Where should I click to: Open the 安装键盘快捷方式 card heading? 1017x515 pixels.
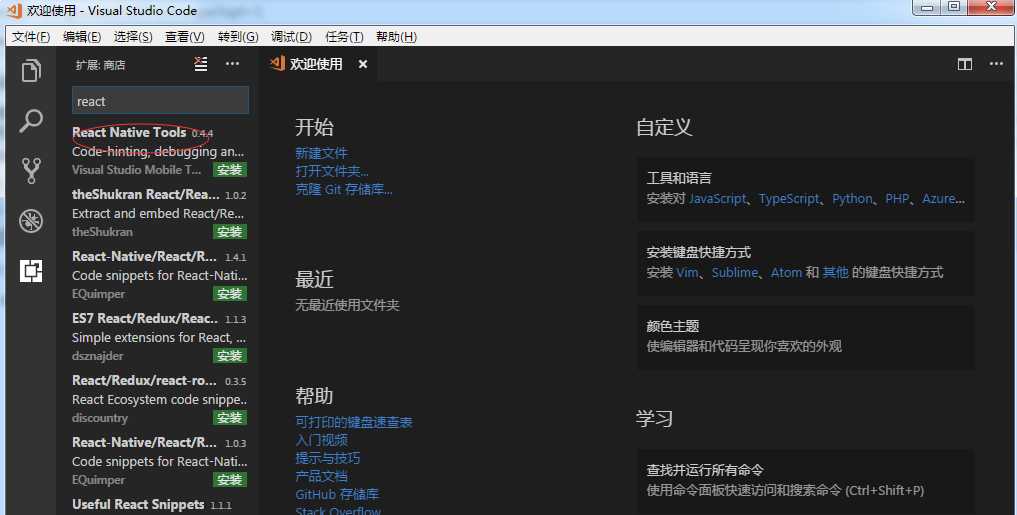[x=699, y=252]
